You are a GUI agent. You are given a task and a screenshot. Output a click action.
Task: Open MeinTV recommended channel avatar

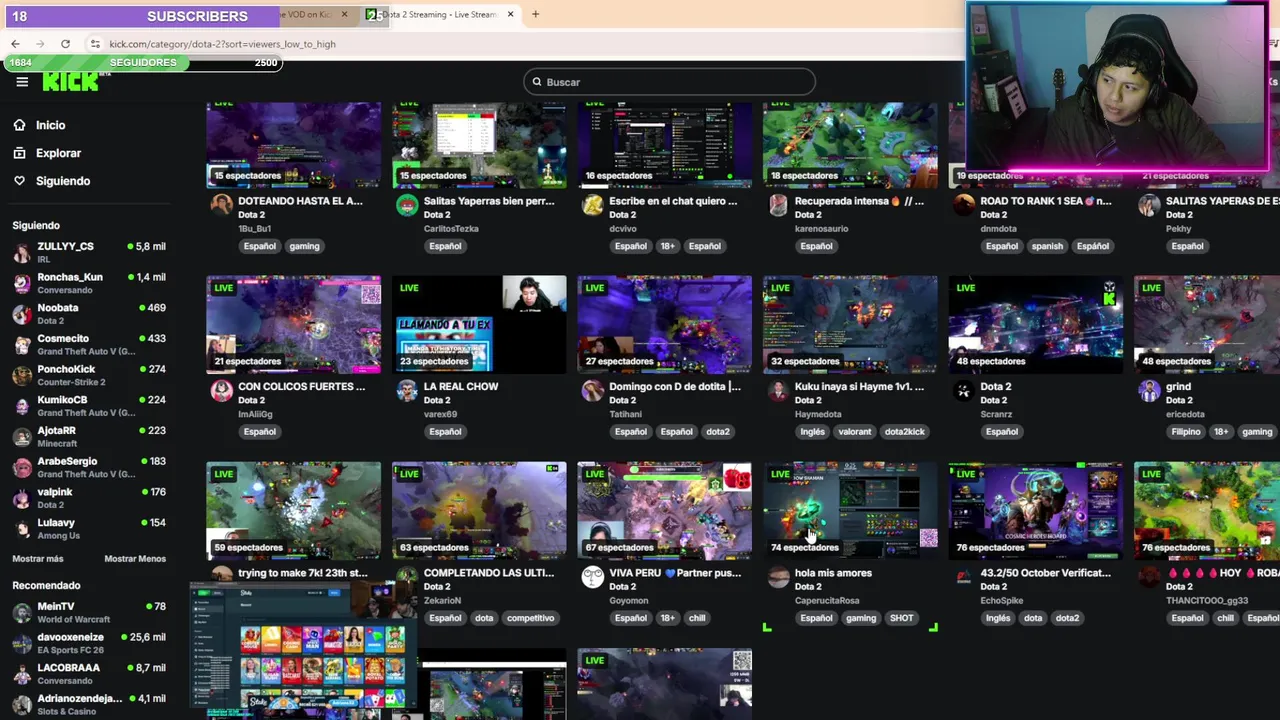pyautogui.click(x=22, y=612)
